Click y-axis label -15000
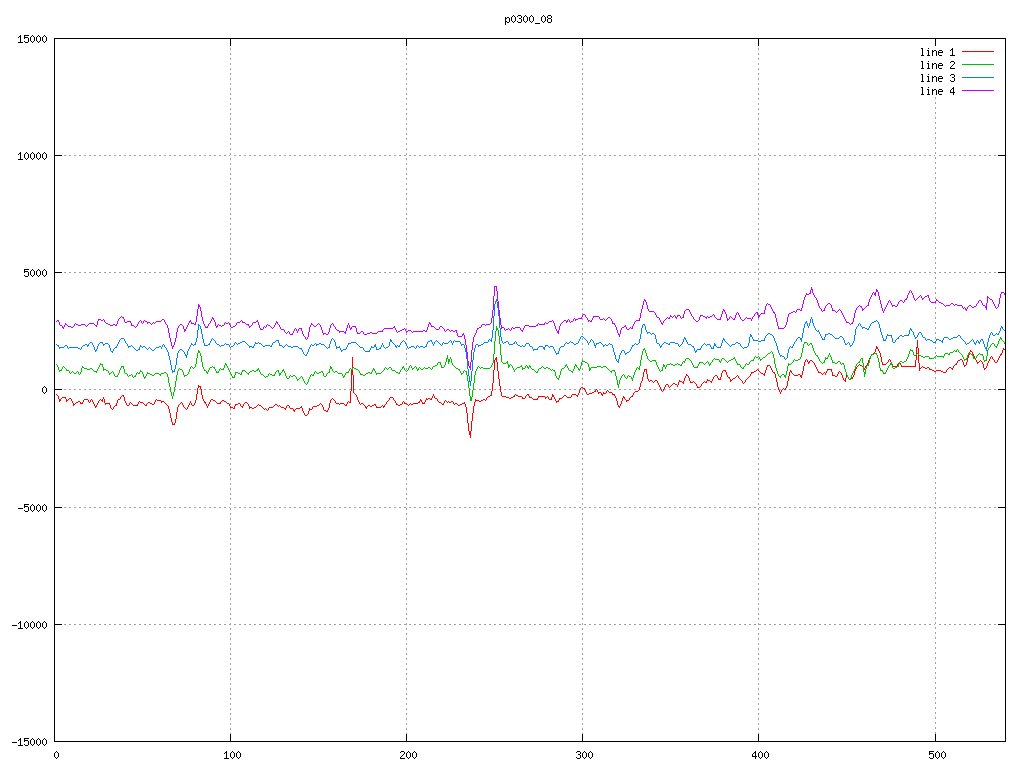This screenshot has height=768, width=1024. tap(30, 742)
